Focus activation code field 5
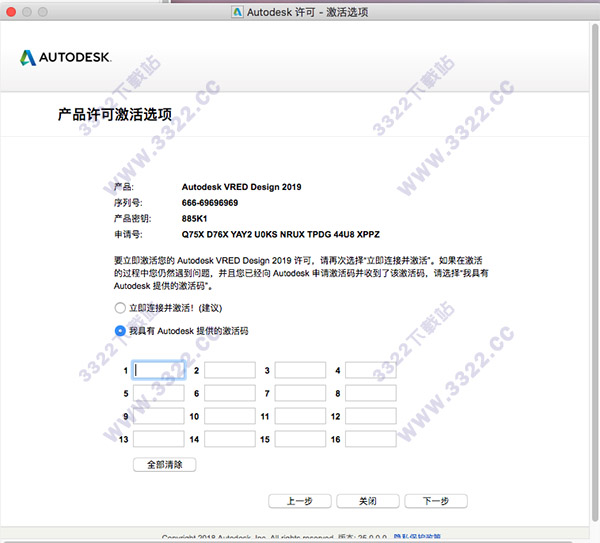This screenshot has width=600, height=543. [159, 393]
